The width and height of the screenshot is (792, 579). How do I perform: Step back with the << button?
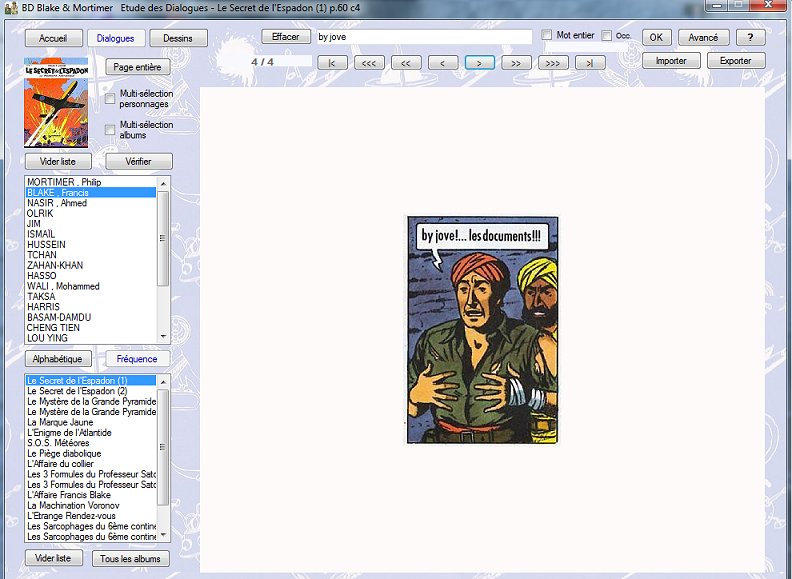point(406,63)
